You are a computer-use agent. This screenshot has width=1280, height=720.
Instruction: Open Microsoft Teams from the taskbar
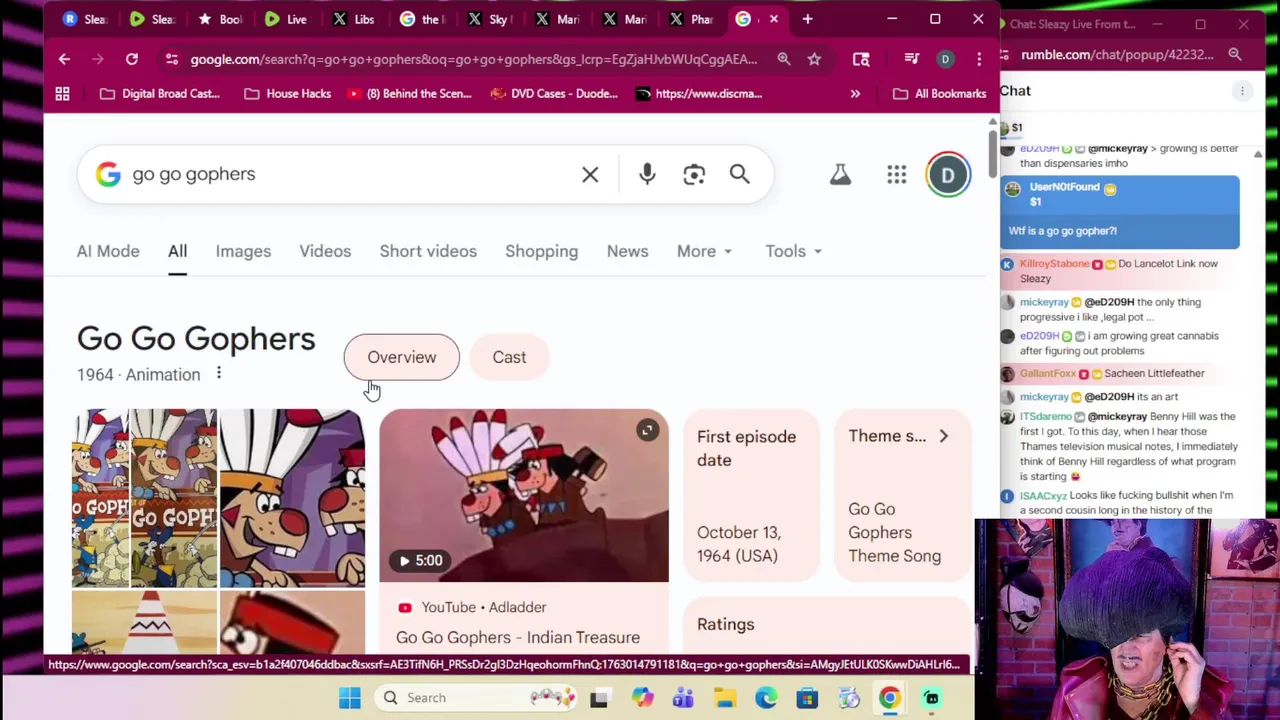pyautogui.click(x=683, y=697)
